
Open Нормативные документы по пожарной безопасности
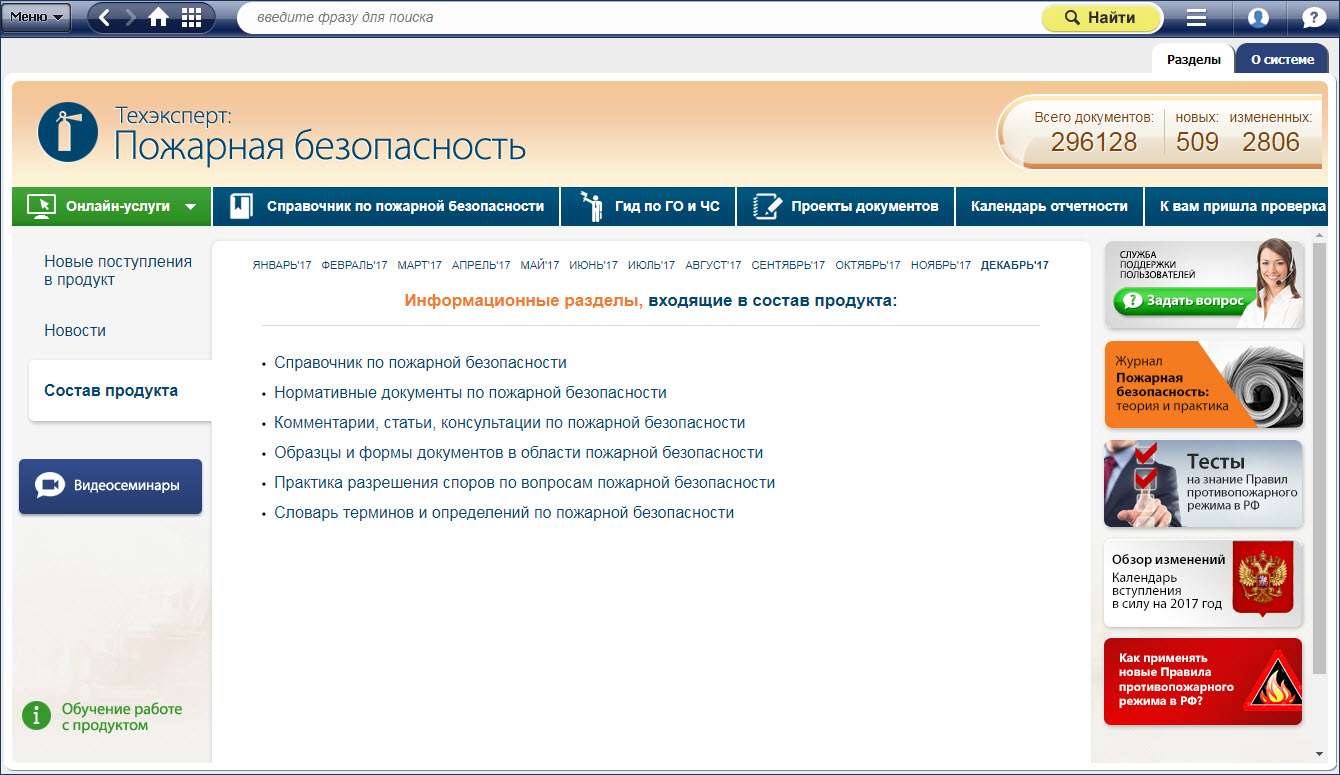point(471,393)
